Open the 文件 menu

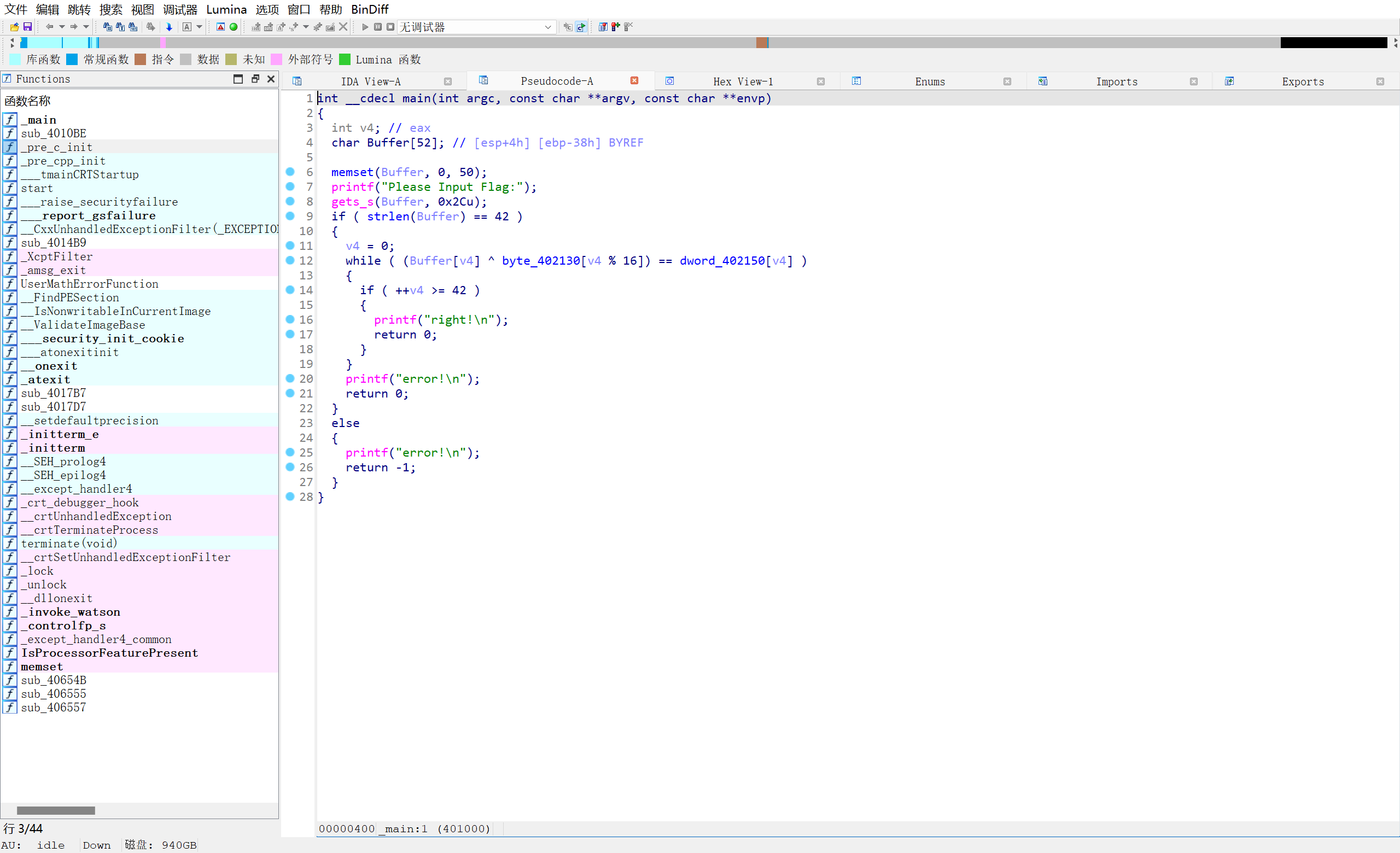[x=16, y=9]
